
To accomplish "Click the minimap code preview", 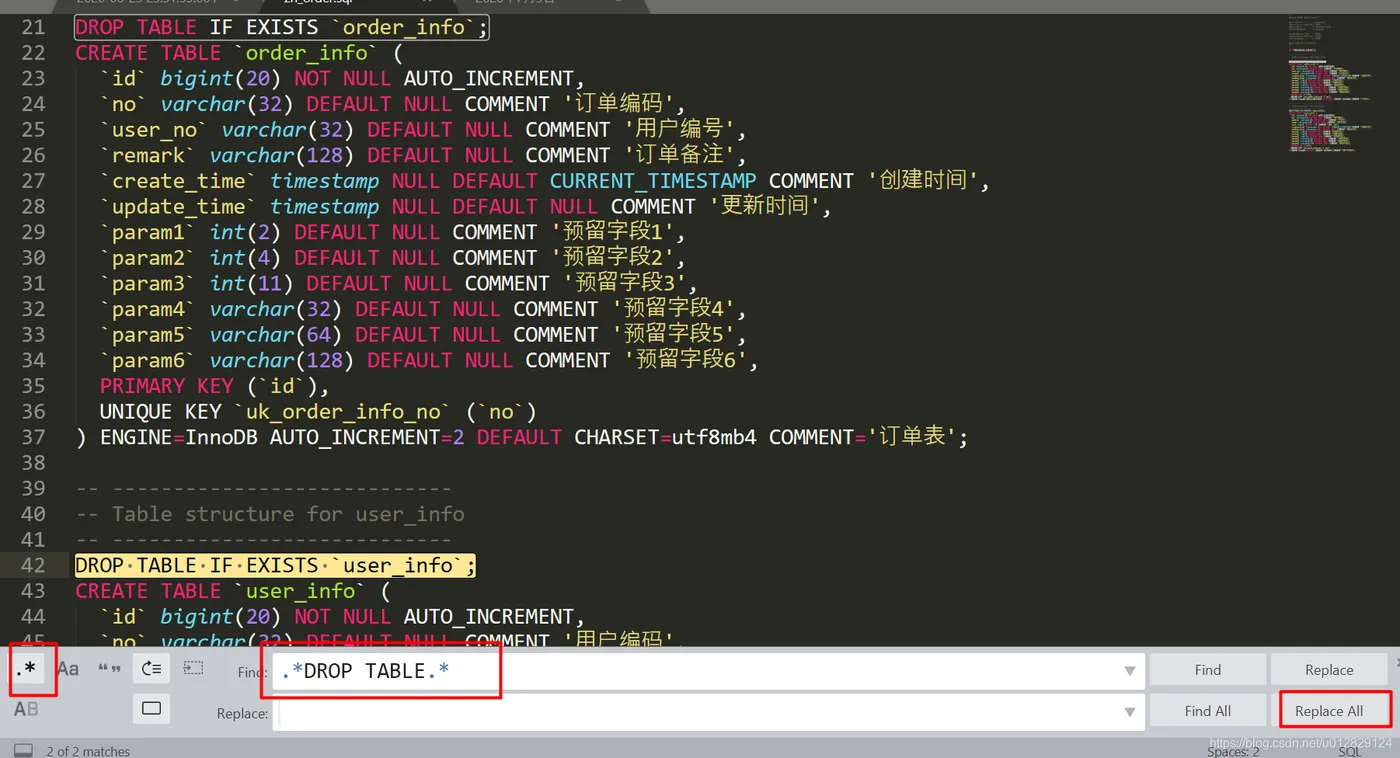I will point(1330,85).
